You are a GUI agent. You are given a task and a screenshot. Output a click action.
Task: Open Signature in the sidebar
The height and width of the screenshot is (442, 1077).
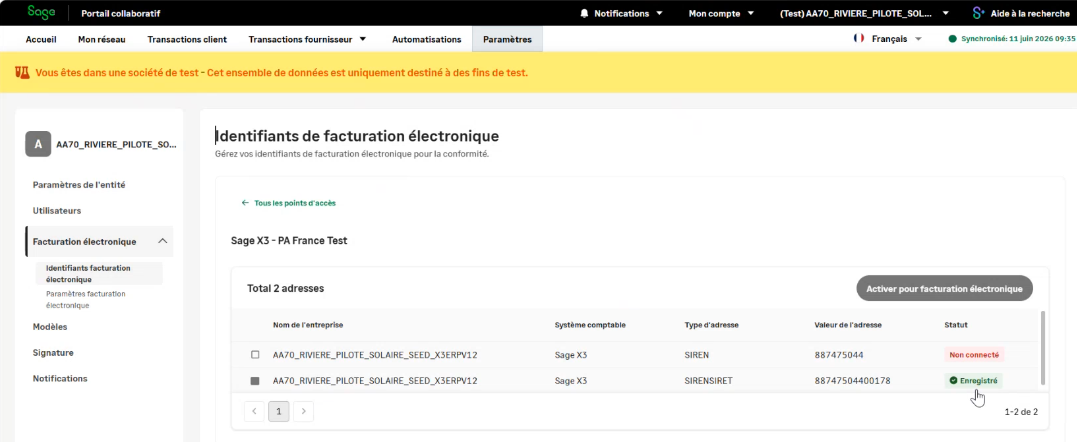tap(53, 353)
